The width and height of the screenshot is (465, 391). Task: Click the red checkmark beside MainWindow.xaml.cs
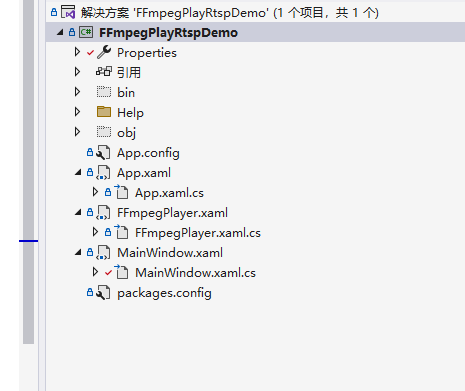click(108, 273)
